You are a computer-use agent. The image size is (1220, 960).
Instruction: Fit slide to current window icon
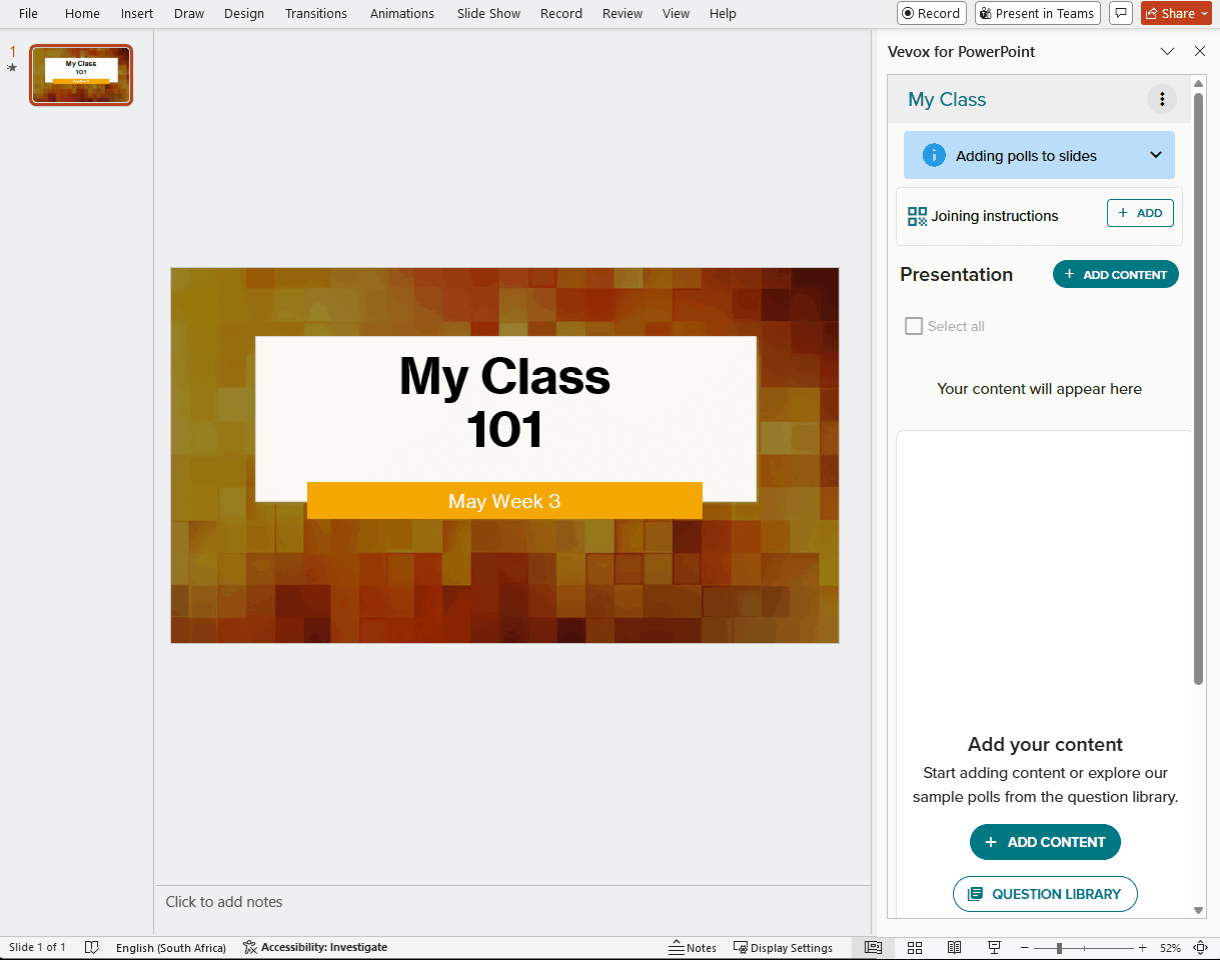pos(1200,947)
